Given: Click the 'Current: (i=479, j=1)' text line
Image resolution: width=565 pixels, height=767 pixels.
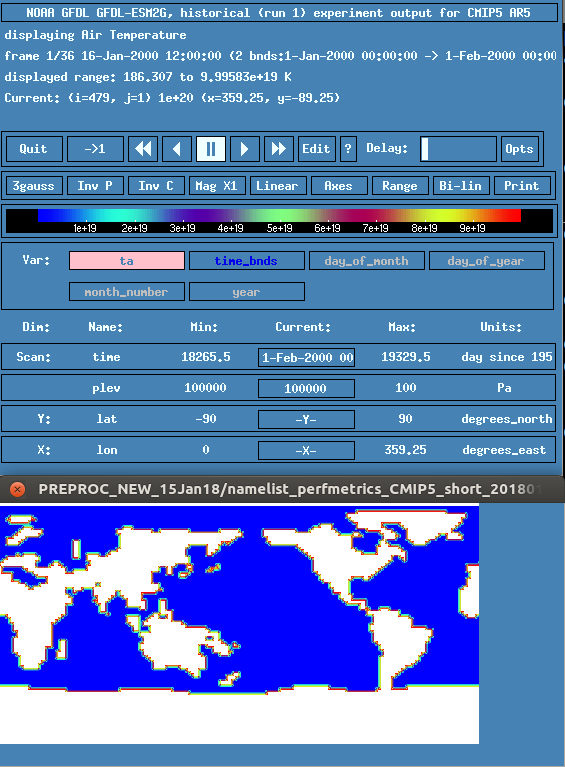Looking at the screenshot, I should coord(172,98).
